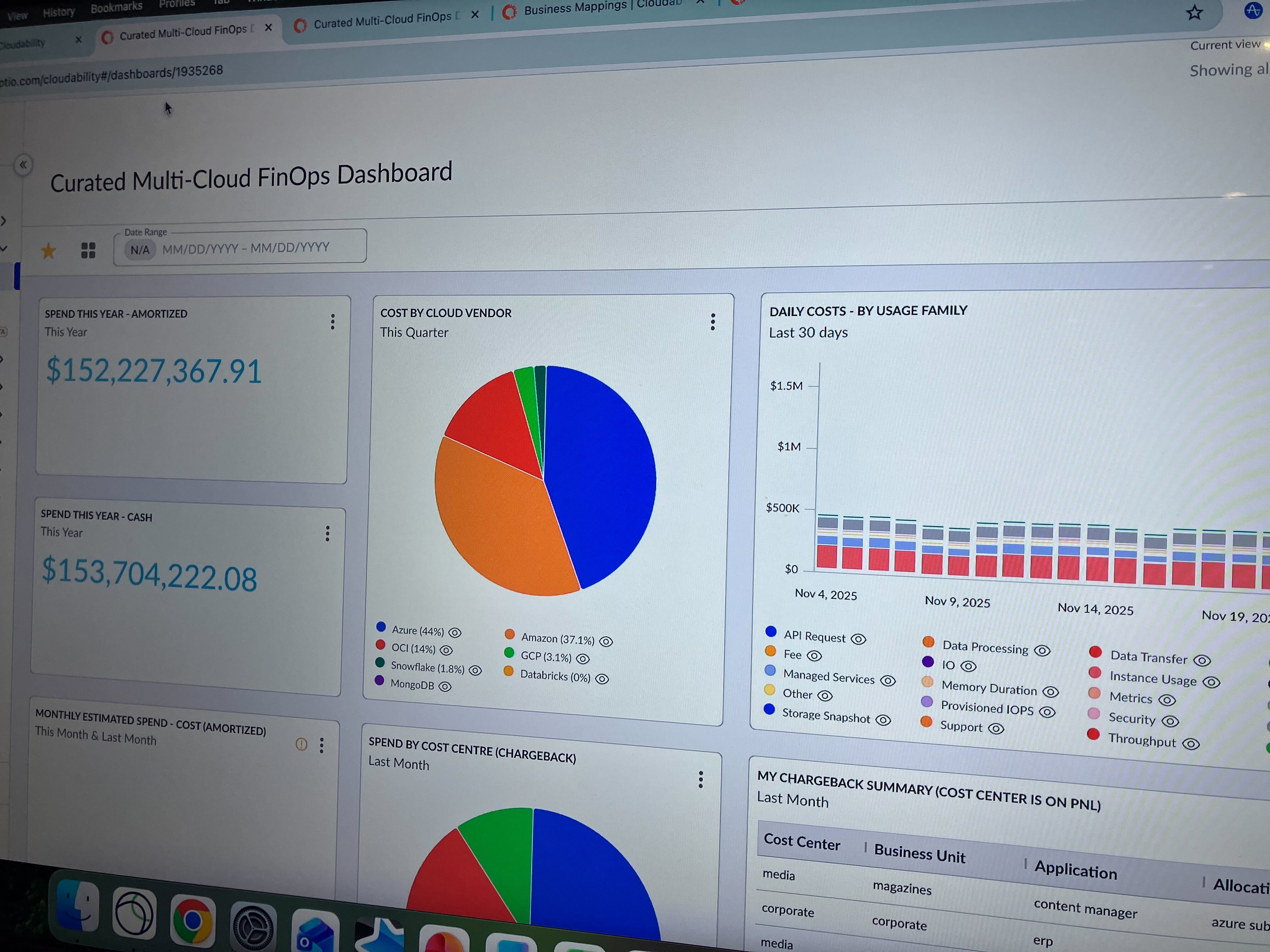The height and width of the screenshot is (952, 1270).
Task: Bookmark the page with the star icon
Action: point(1194,13)
